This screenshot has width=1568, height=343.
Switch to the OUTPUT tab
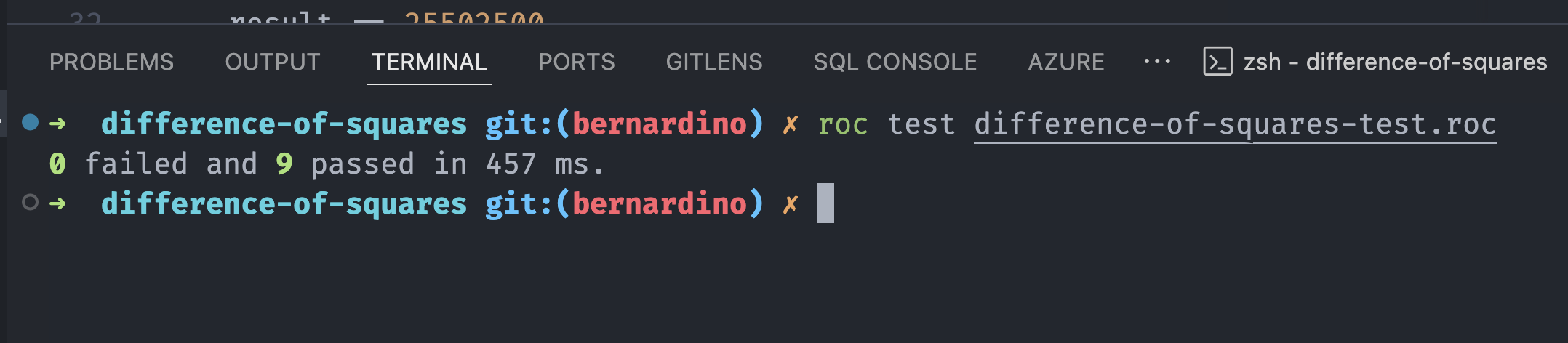click(273, 62)
